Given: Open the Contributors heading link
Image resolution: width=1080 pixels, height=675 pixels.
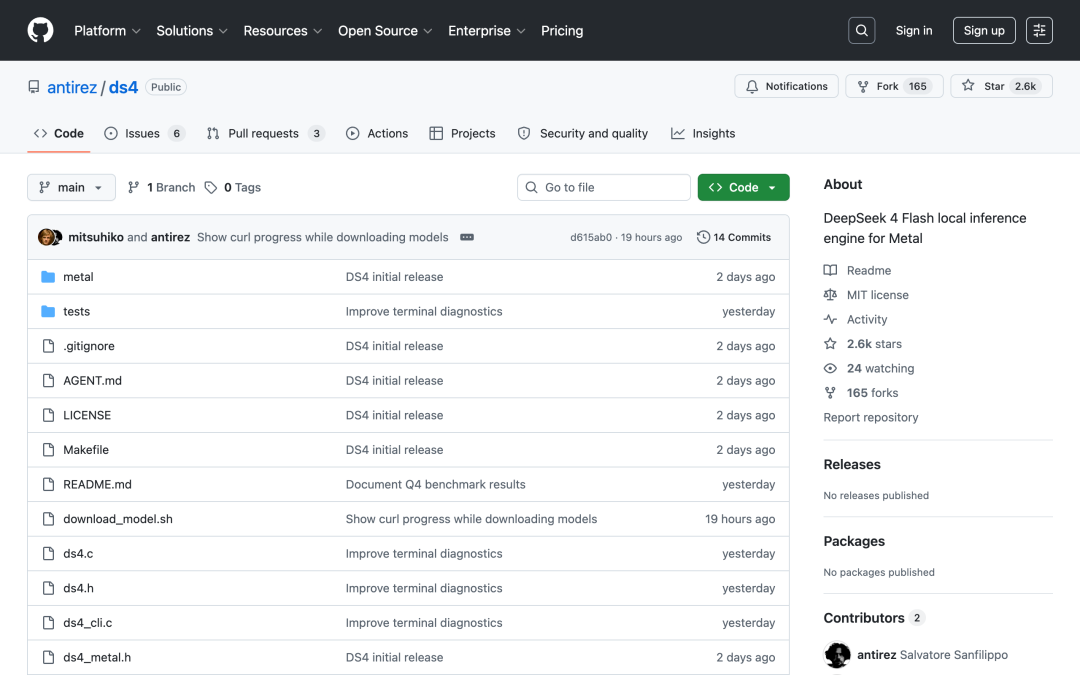Looking at the screenshot, I should coord(874,618).
